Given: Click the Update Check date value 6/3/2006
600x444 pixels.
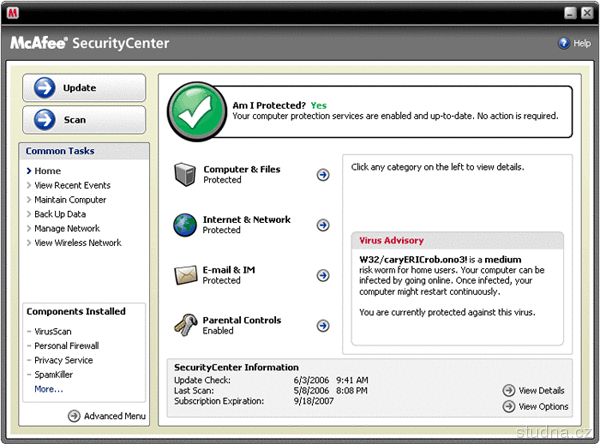Looking at the screenshot, I should (x=311, y=380).
